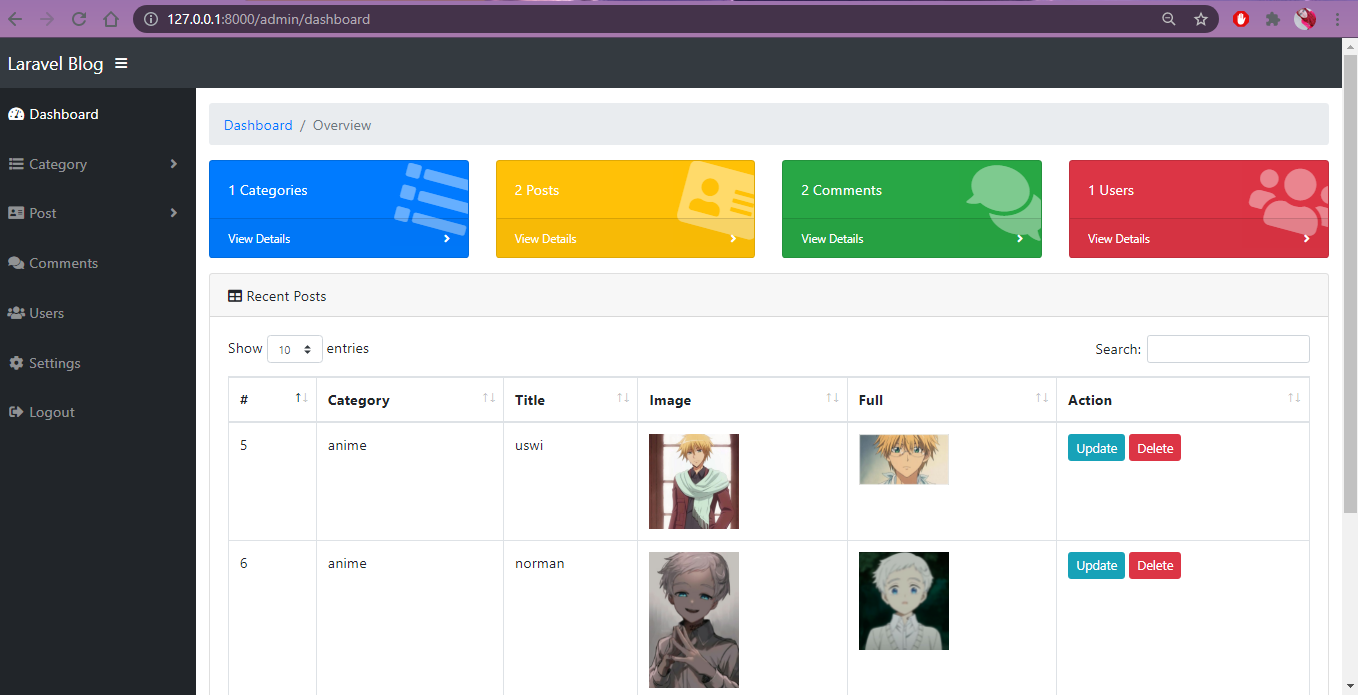Click Update button for norman post
This screenshot has height=695, width=1358.
(1096, 566)
